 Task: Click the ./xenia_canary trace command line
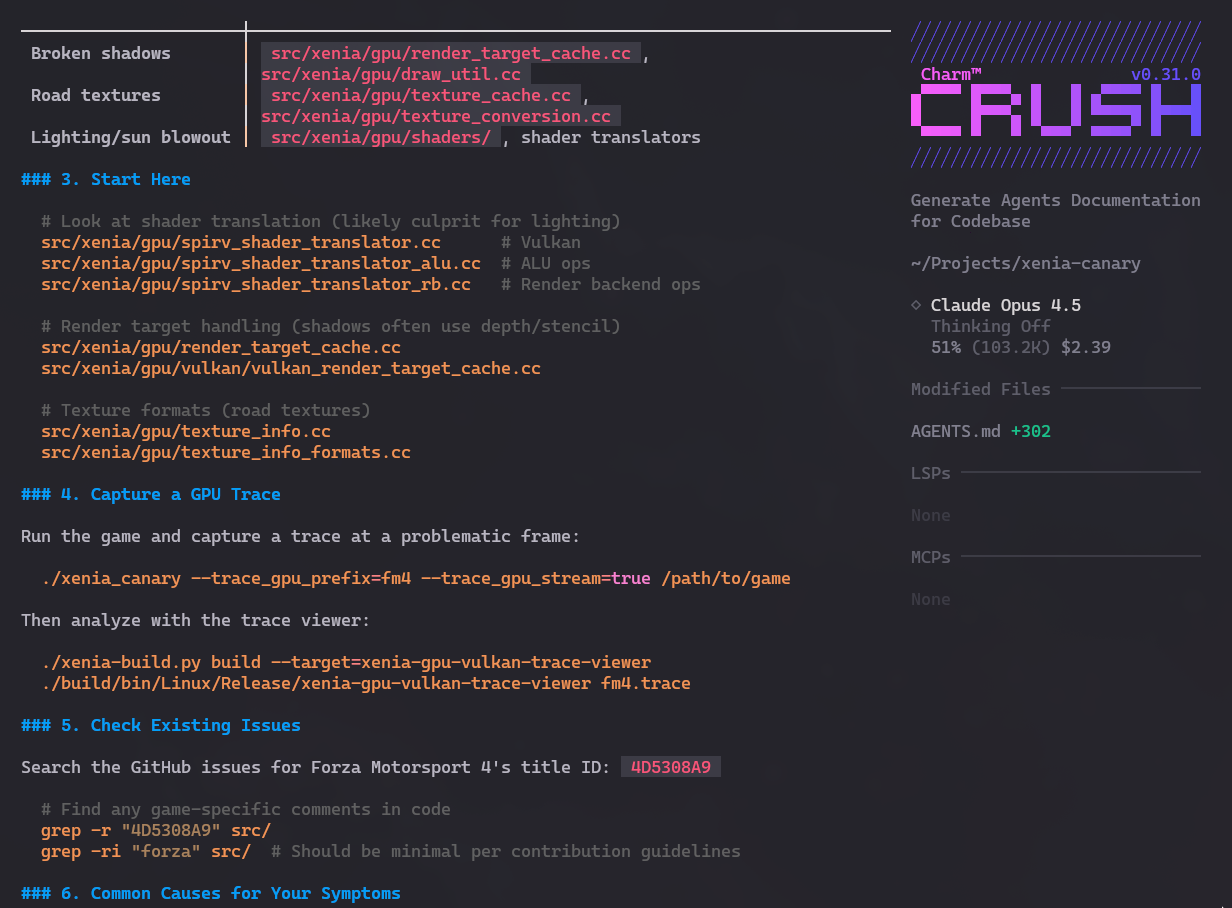(x=415, y=578)
